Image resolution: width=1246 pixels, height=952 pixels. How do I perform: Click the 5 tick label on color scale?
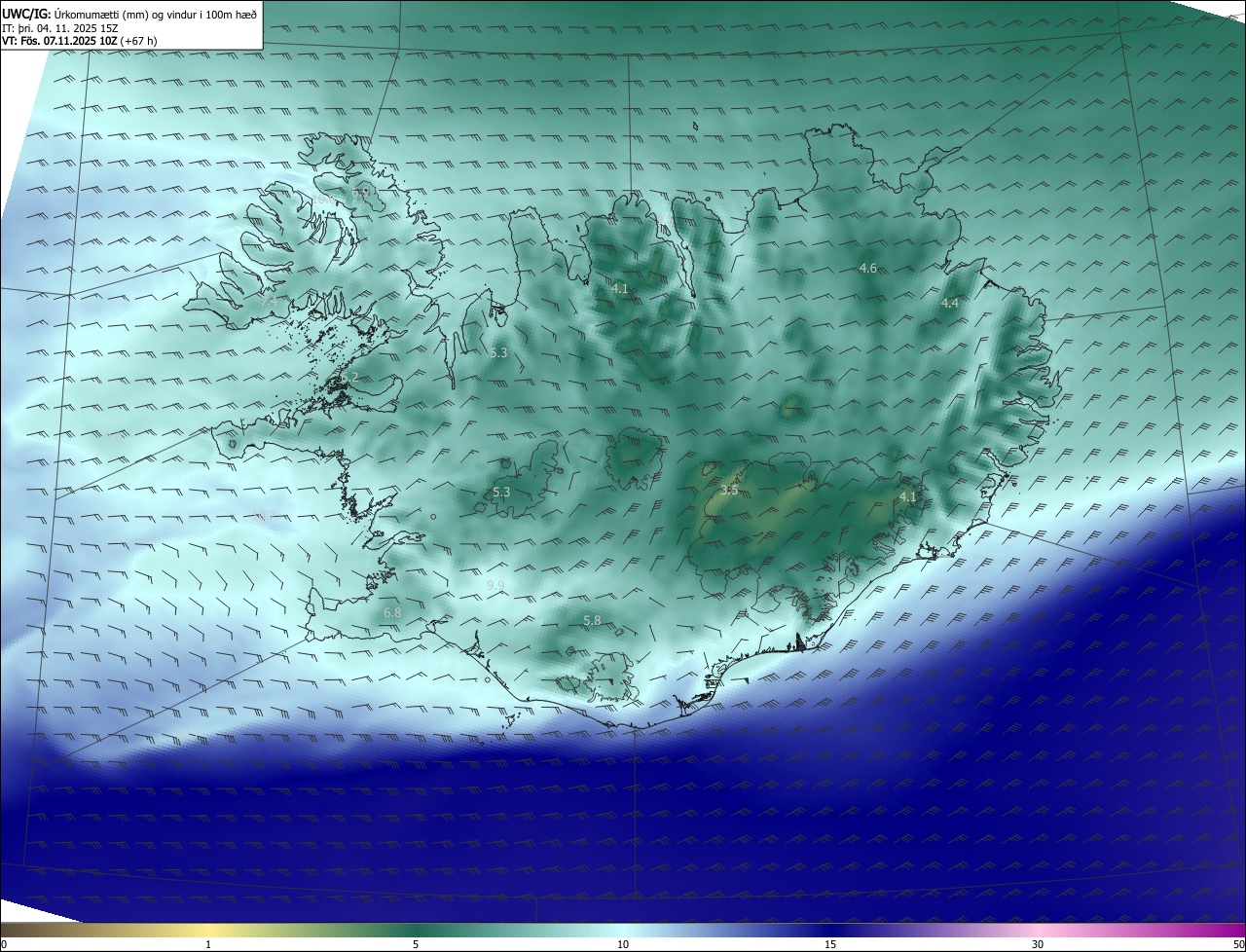coord(416,944)
